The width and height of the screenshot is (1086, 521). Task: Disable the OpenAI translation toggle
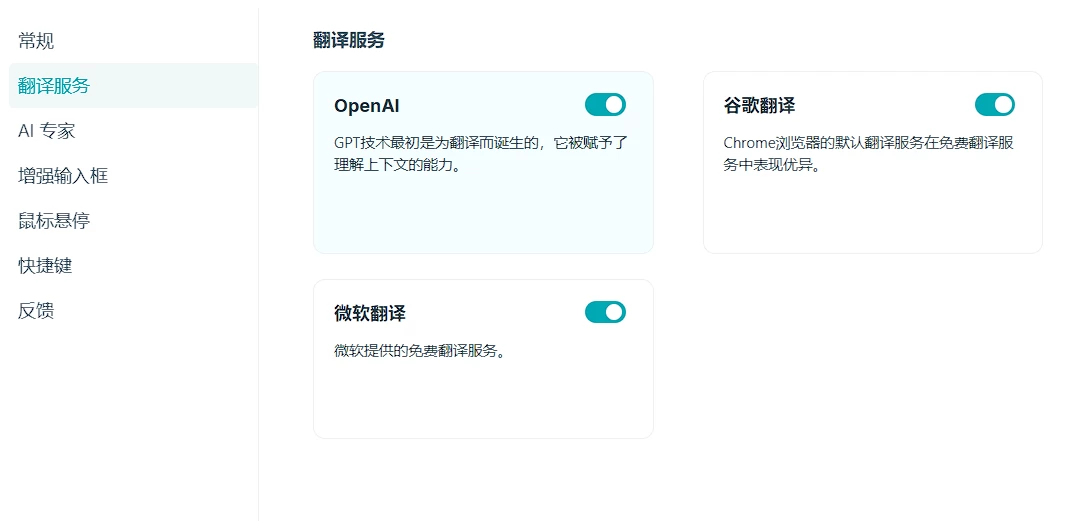point(605,105)
